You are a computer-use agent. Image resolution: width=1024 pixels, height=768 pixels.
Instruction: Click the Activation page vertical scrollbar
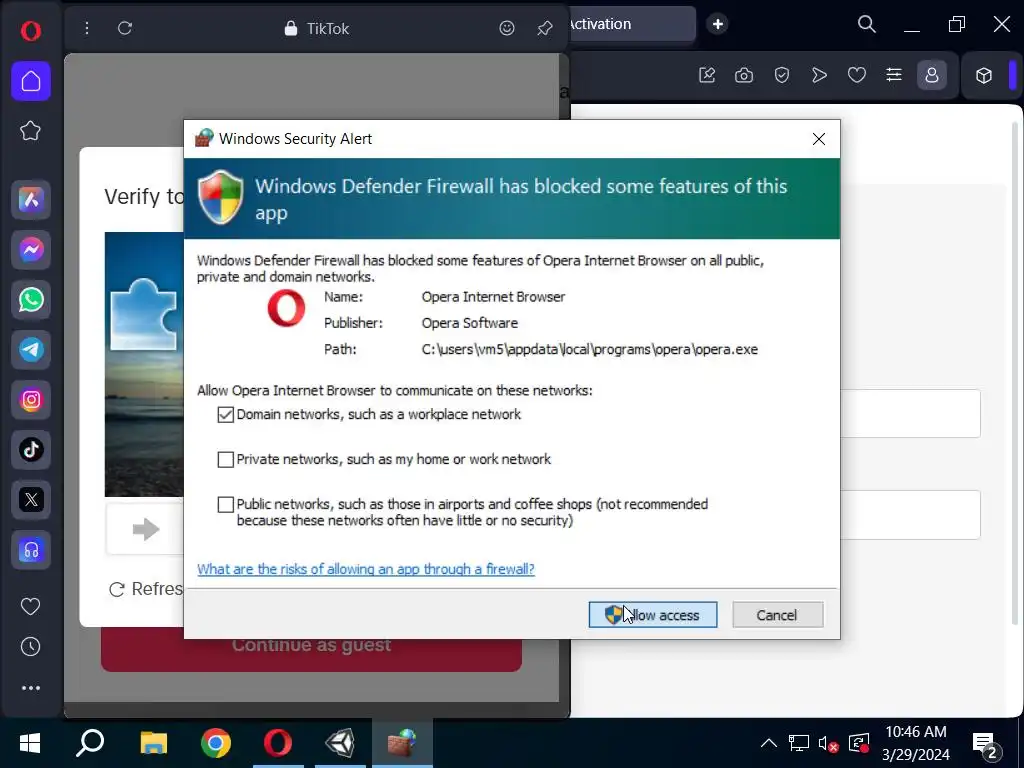(x=1015, y=372)
